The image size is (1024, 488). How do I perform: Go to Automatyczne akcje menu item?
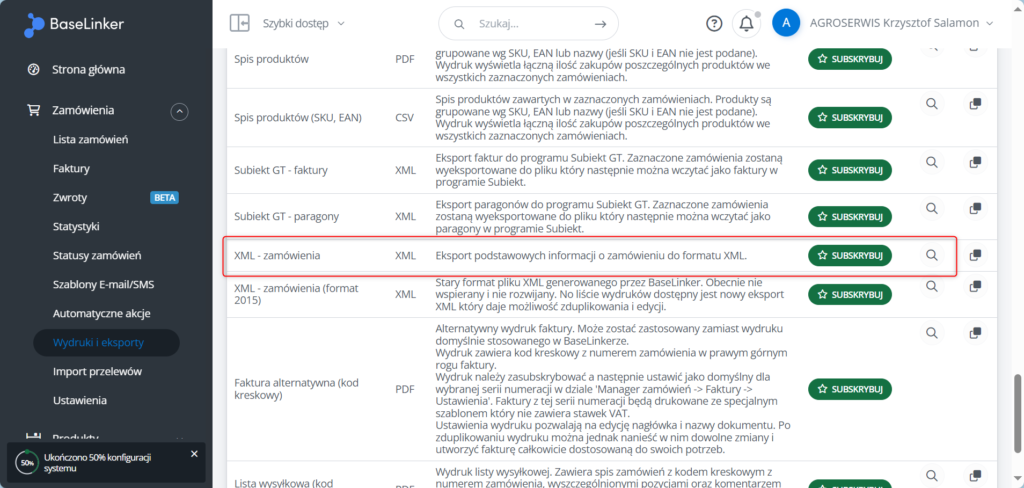pos(101,313)
